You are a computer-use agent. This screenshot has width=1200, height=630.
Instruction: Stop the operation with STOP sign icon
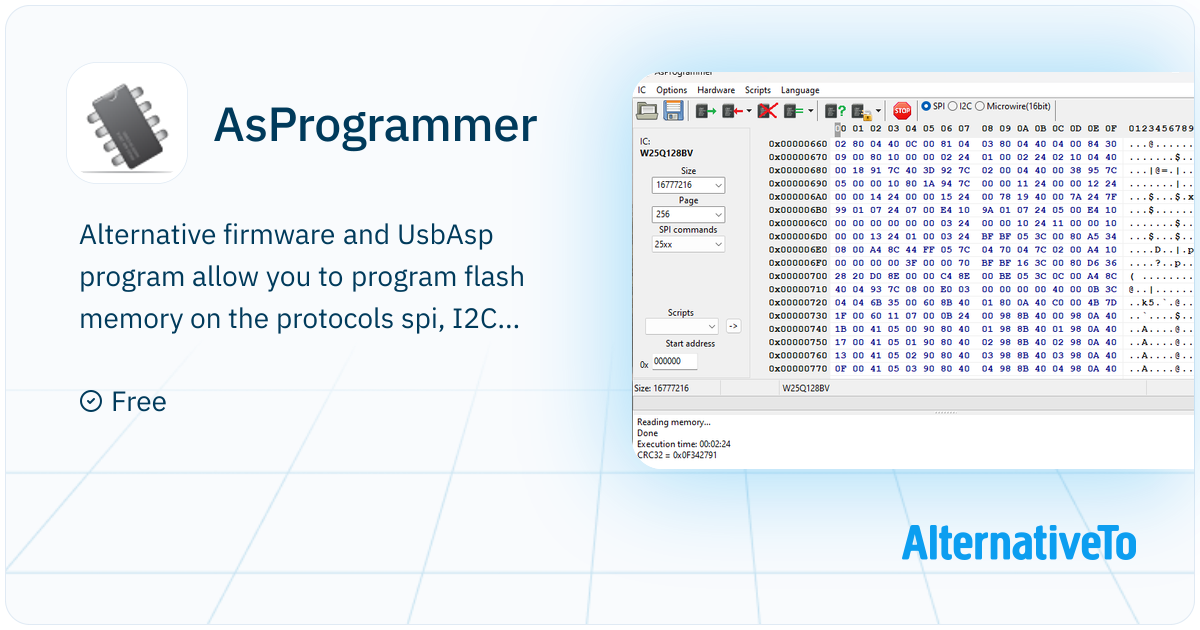[x=902, y=110]
